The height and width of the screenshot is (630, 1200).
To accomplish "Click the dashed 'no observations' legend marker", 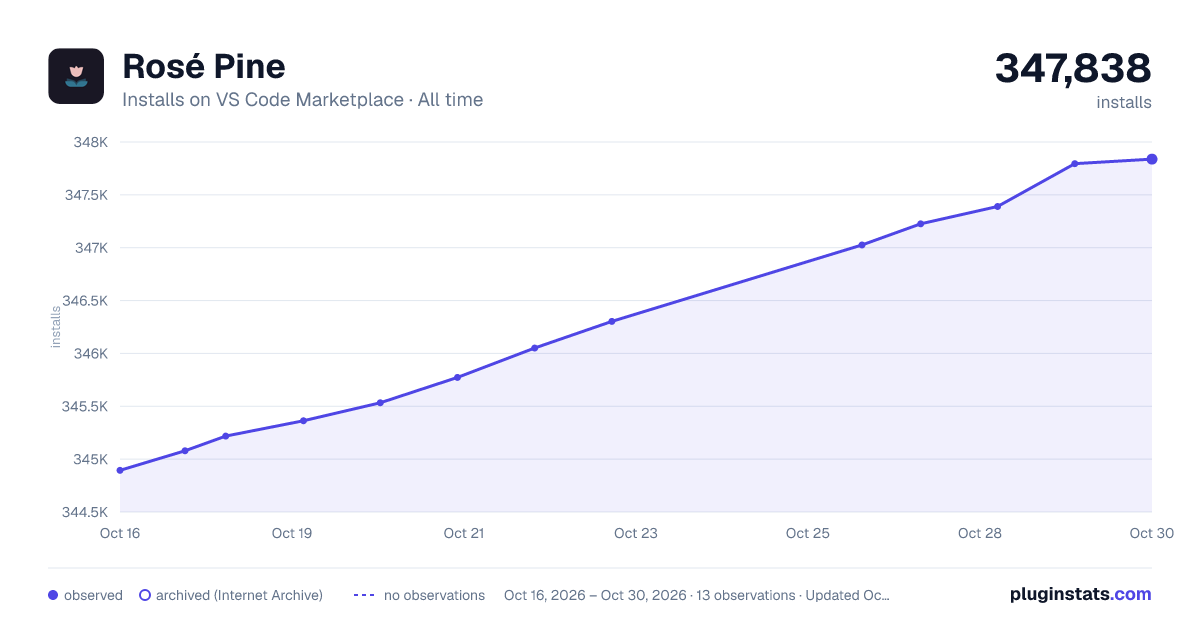I will point(364,595).
